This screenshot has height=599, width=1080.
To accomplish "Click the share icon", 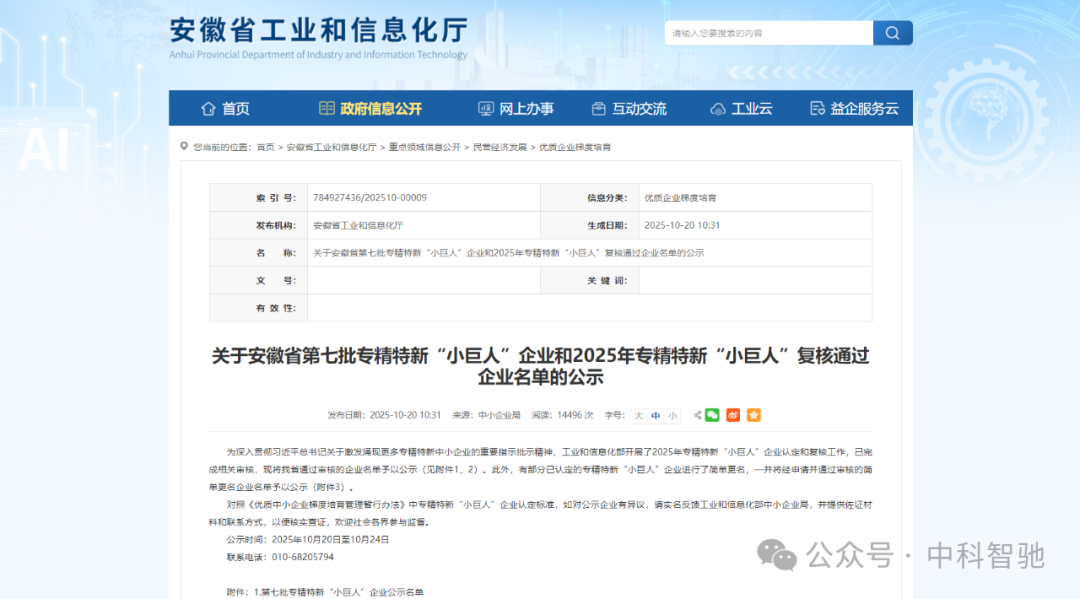I will [698, 415].
